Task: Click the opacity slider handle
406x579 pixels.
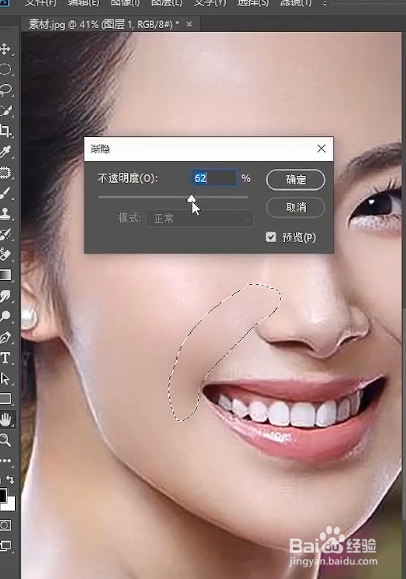Action: coord(191,199)
